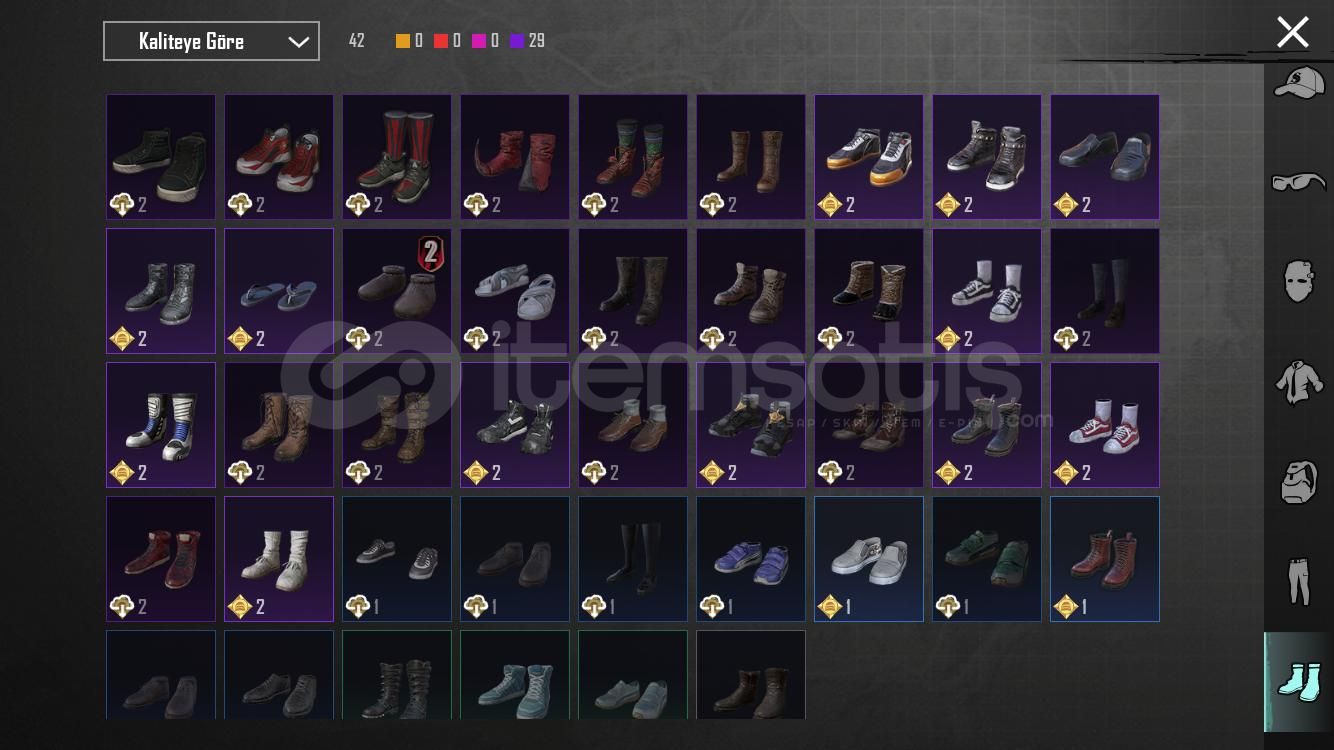
Task: Pick the orange-soled sneakers item
Action: pos(869,157)
